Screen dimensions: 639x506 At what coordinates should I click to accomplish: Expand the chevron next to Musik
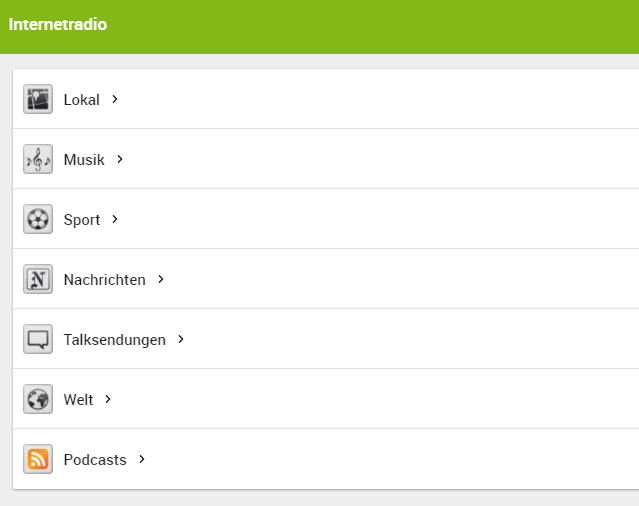[x=120, y=159]
